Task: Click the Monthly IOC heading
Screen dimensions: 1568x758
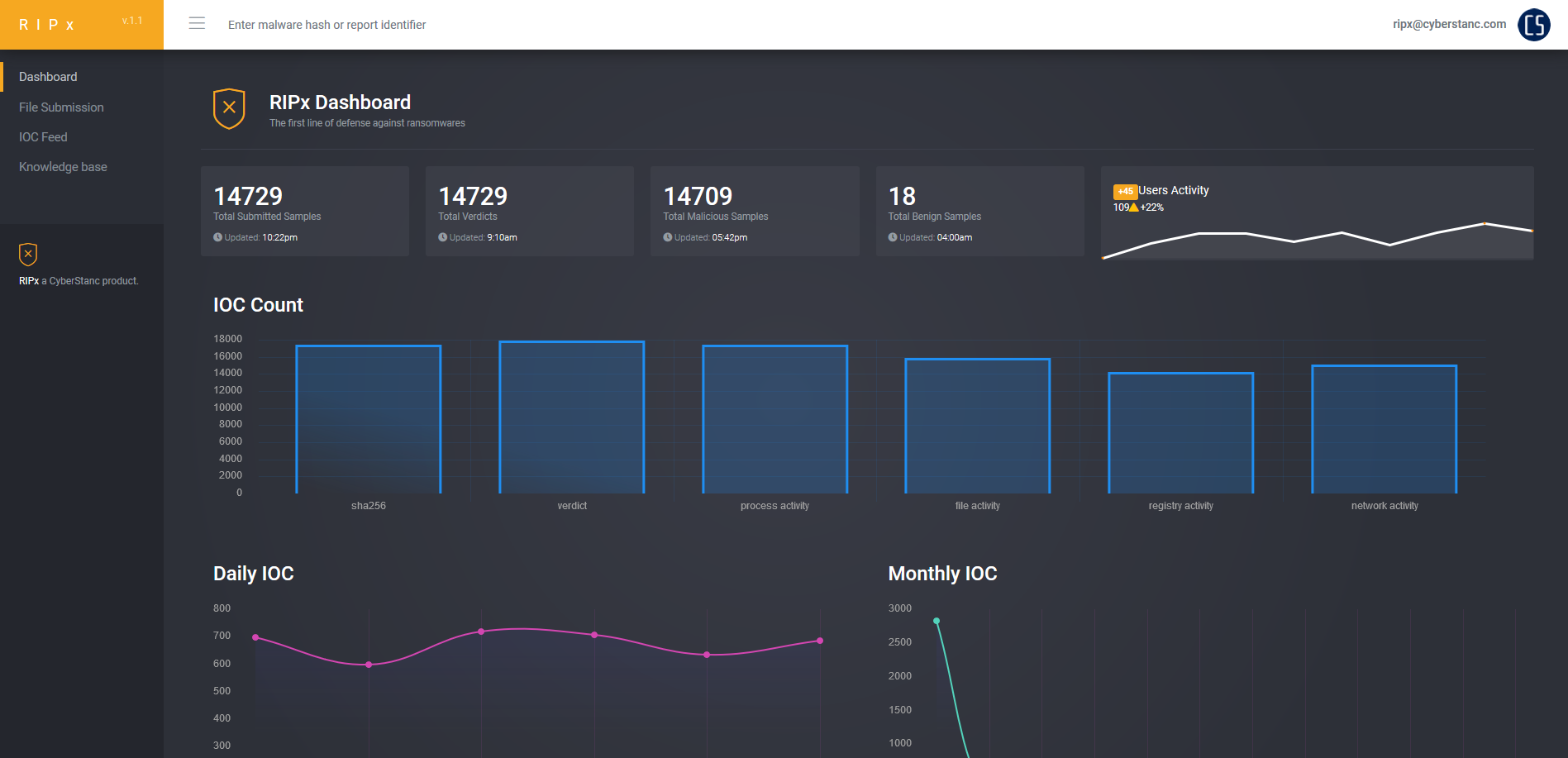Action: 942,574
